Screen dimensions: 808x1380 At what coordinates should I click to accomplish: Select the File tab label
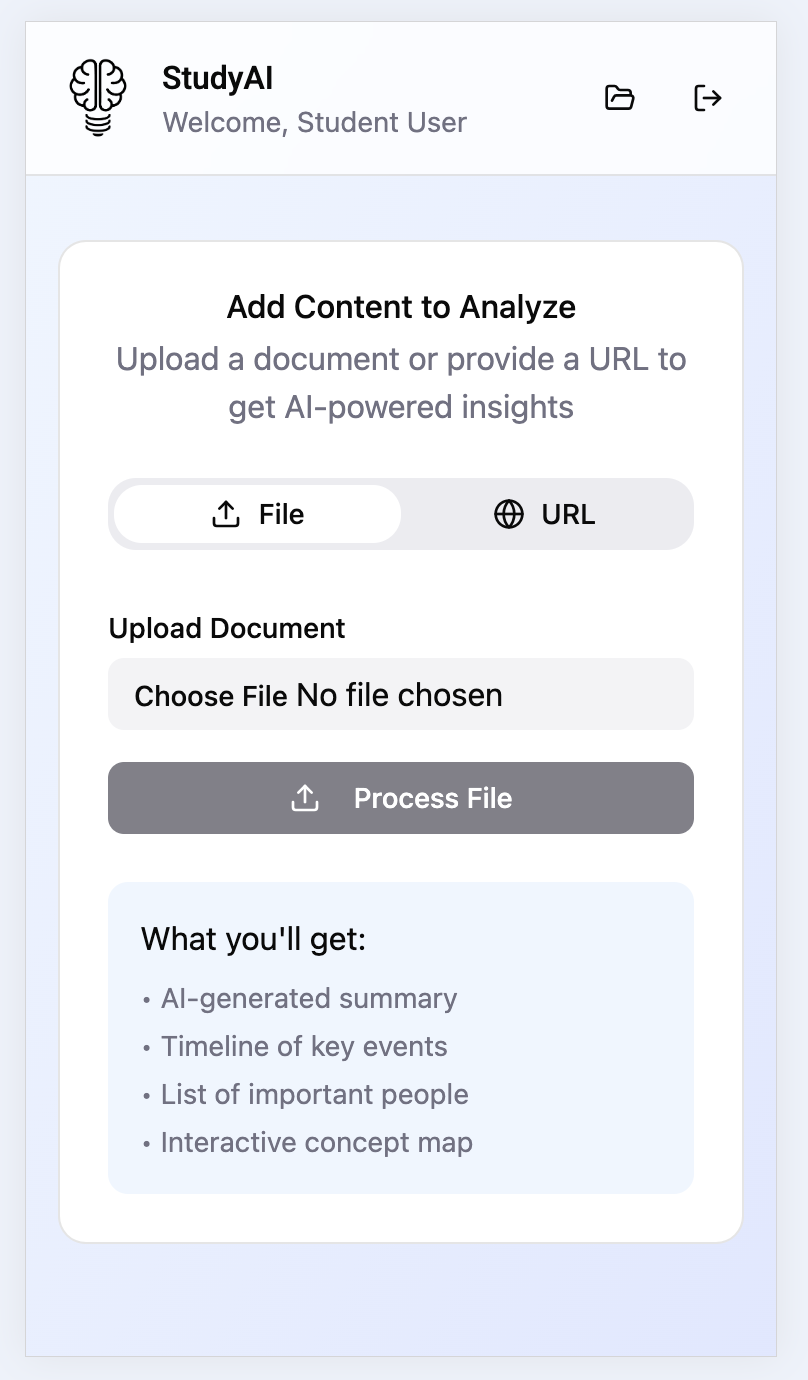click(x=281, y=514)
